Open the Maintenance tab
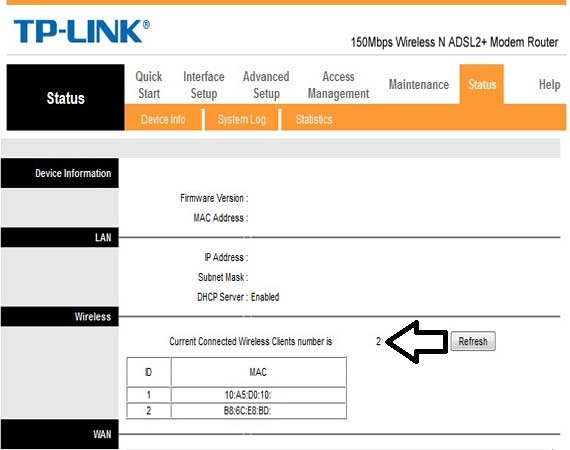This screenshot has height=450, width=570. (419, 85)
